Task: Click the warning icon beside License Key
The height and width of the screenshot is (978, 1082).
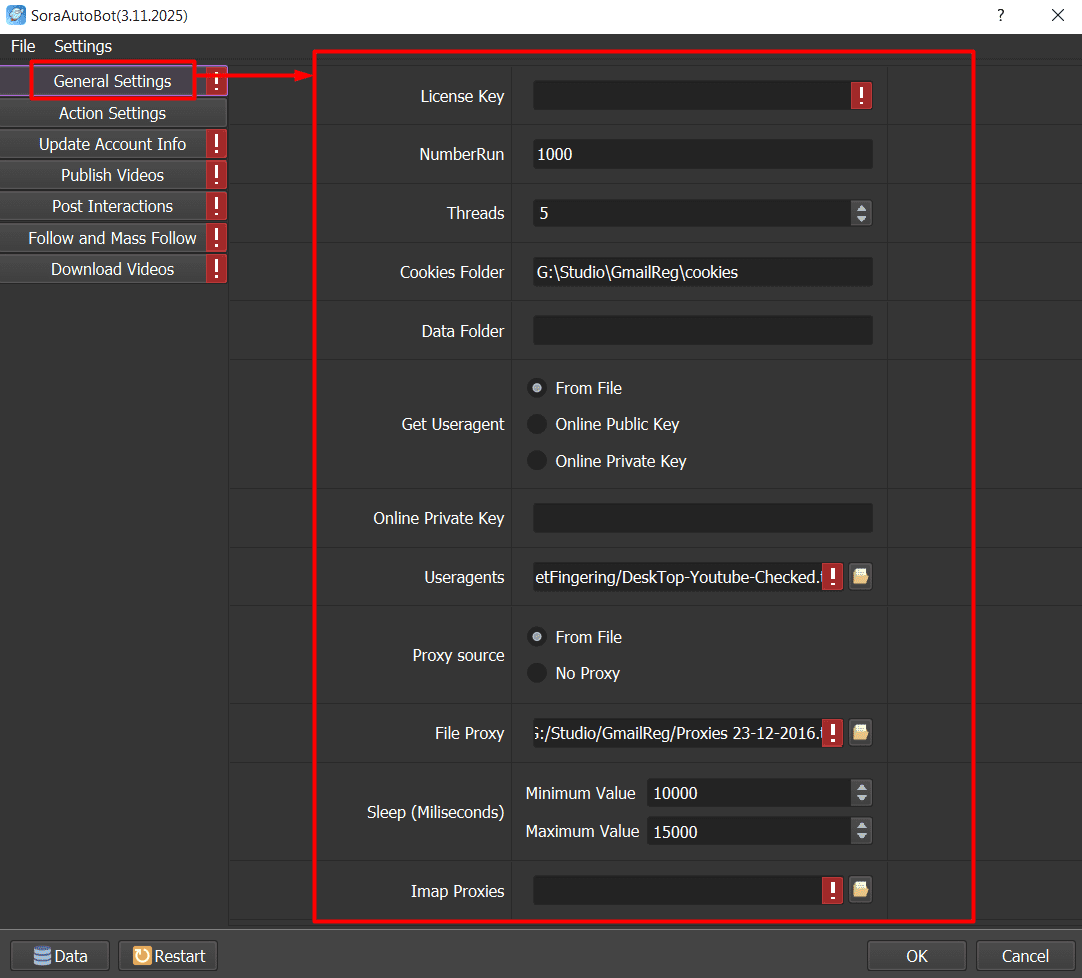Action: click(x=861, y=95)
